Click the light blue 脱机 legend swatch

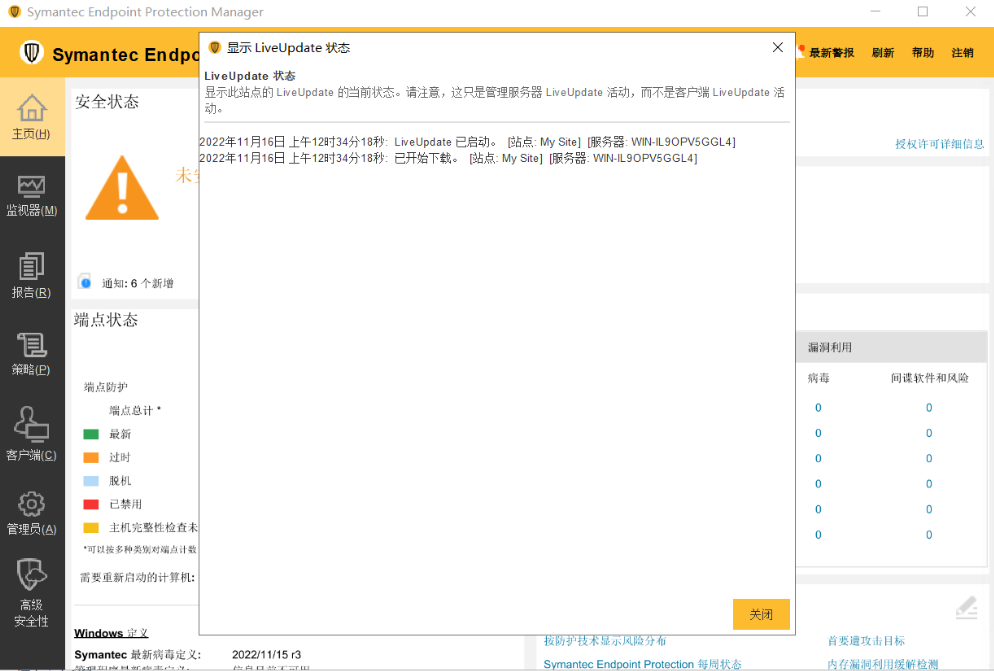(91, 481)
